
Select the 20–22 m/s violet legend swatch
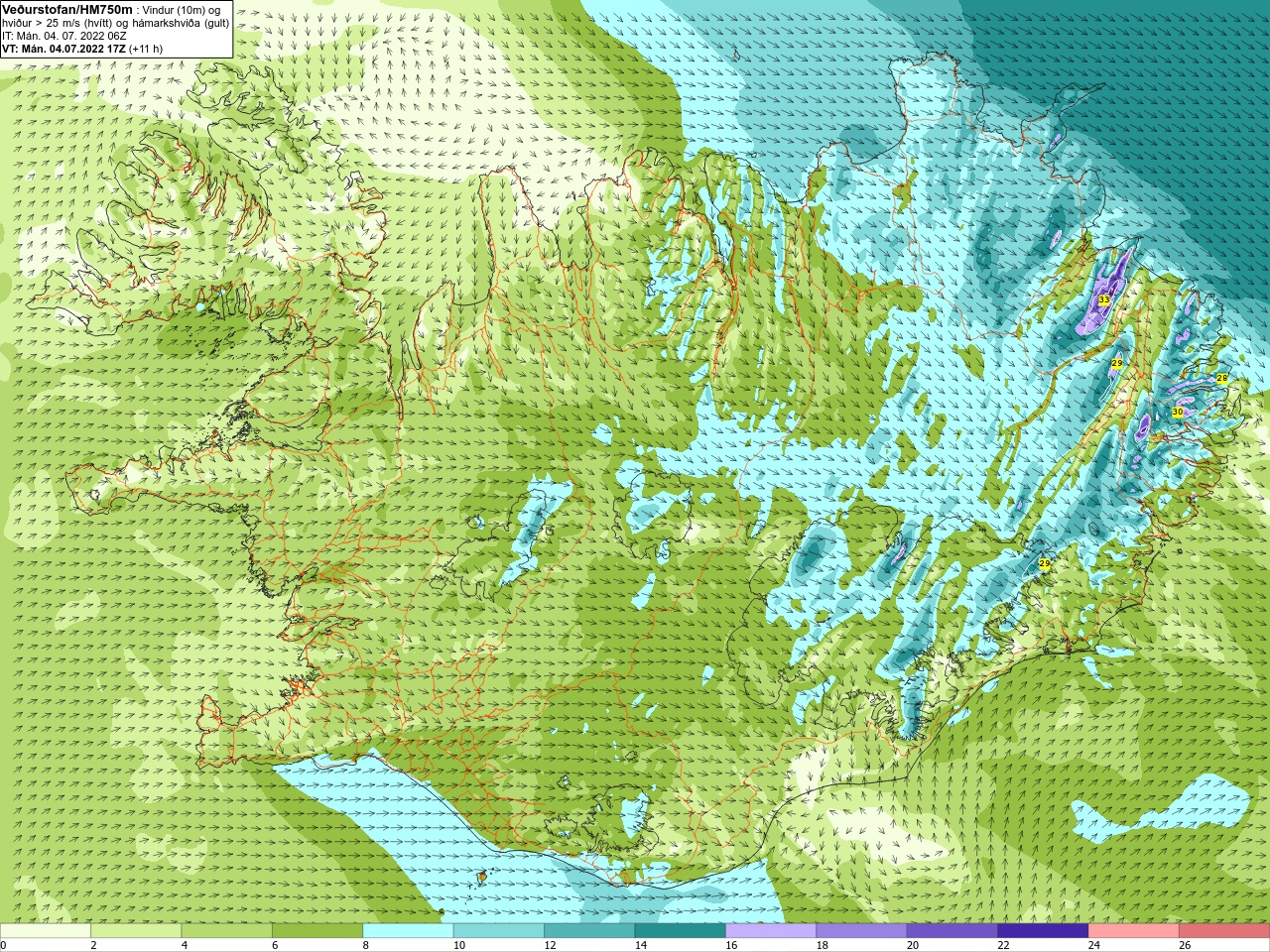(x=952, y=931)
